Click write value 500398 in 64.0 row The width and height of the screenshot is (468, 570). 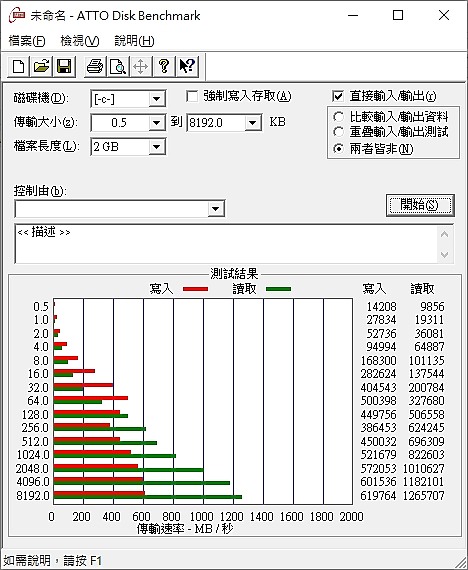(378, 401)
